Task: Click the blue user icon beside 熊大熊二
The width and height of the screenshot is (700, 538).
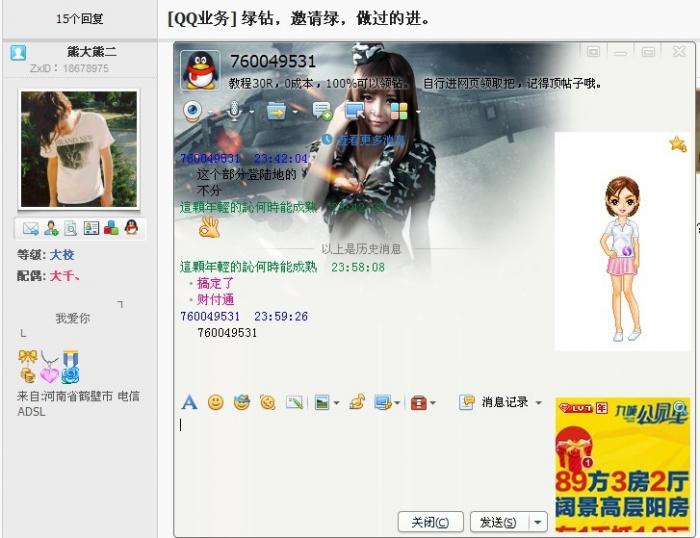Action: pos(18,53)
